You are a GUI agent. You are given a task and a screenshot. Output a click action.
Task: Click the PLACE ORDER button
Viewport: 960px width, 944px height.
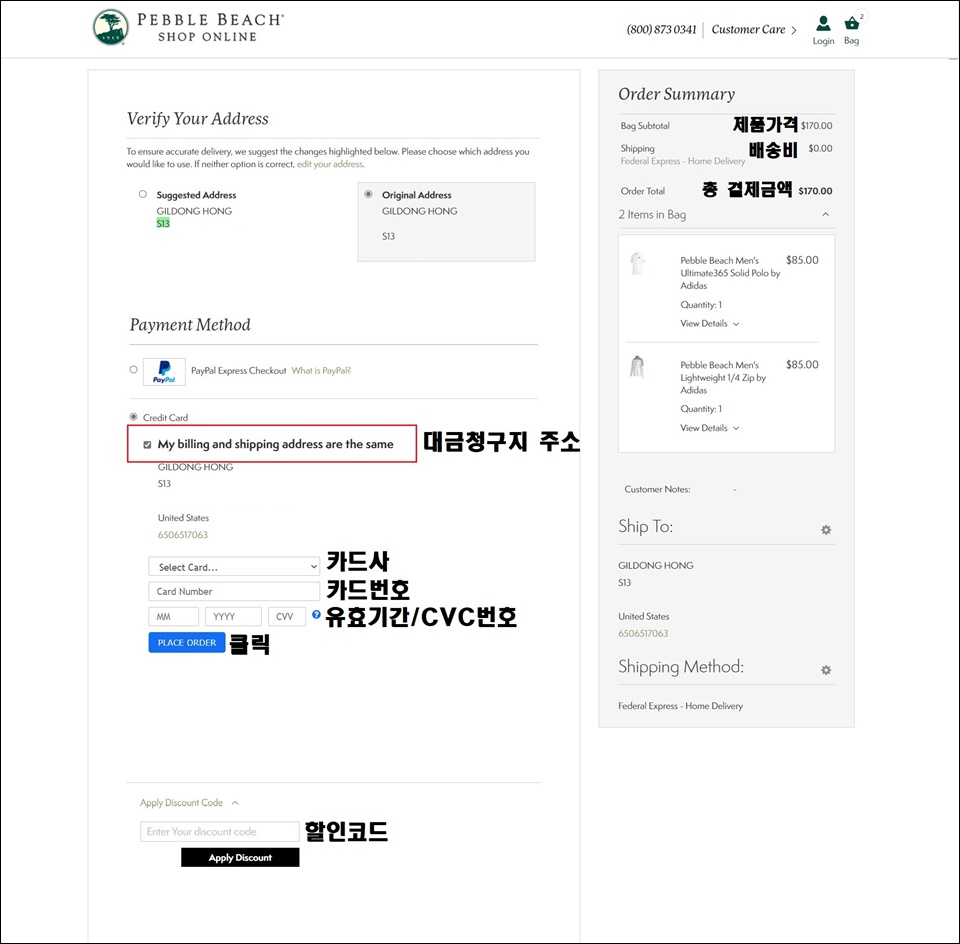(187, 643)
